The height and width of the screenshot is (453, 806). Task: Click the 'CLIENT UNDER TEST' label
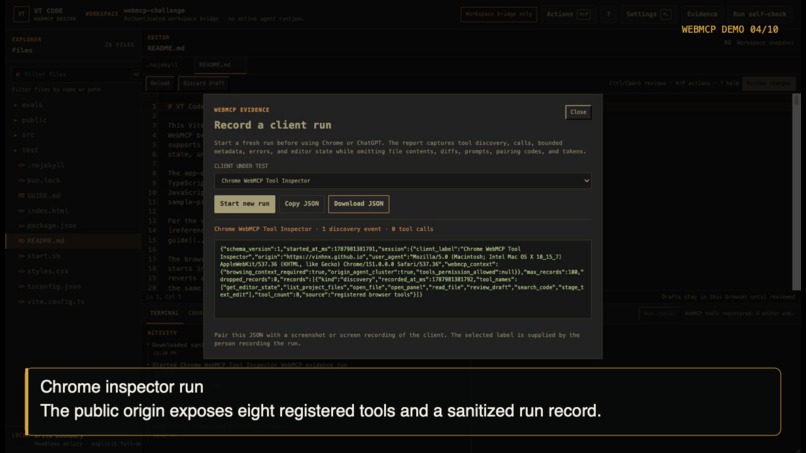pyautogui.click(x=241, y=166)
